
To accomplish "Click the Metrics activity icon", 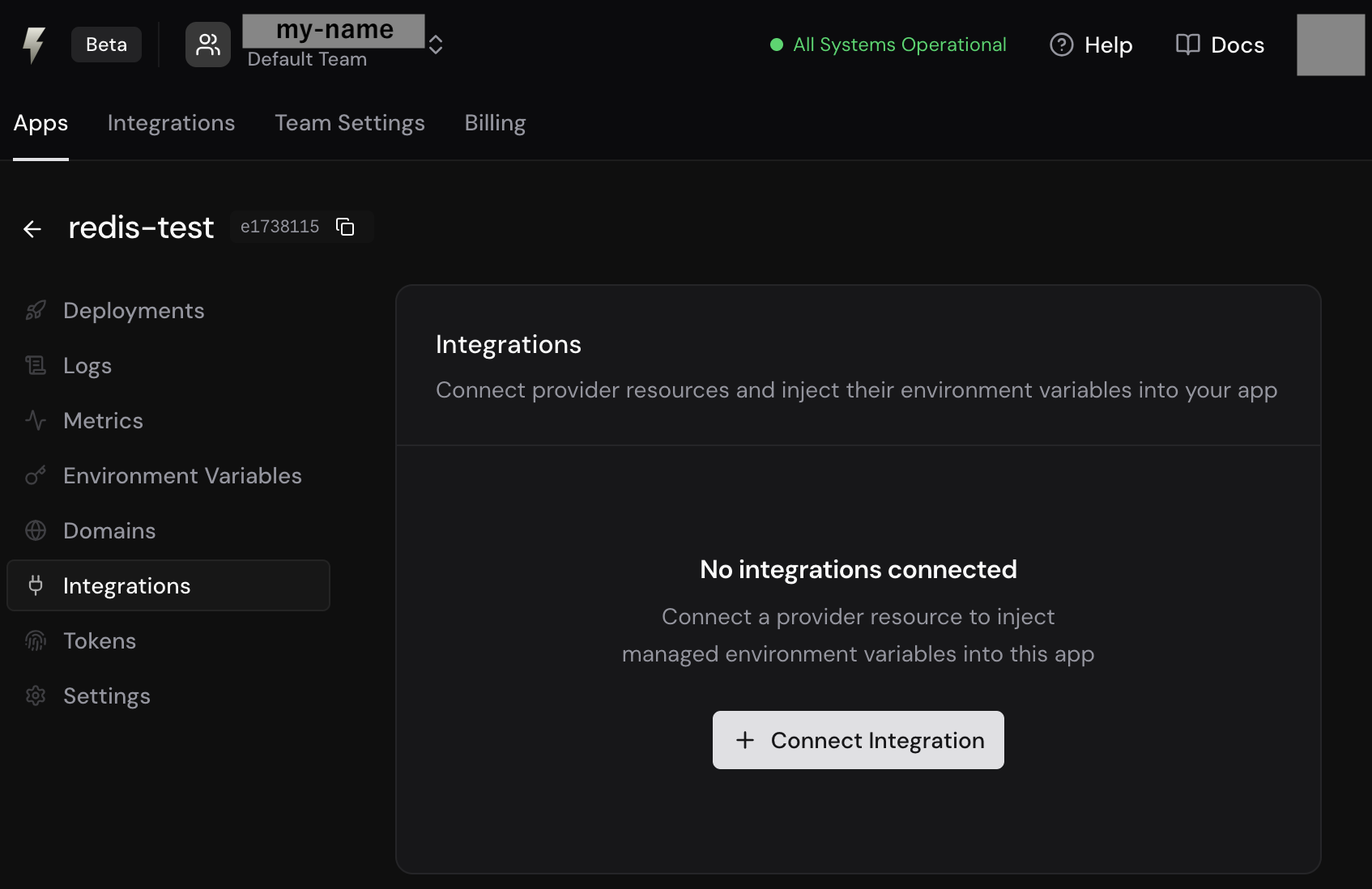I will [x=36, y=421].
